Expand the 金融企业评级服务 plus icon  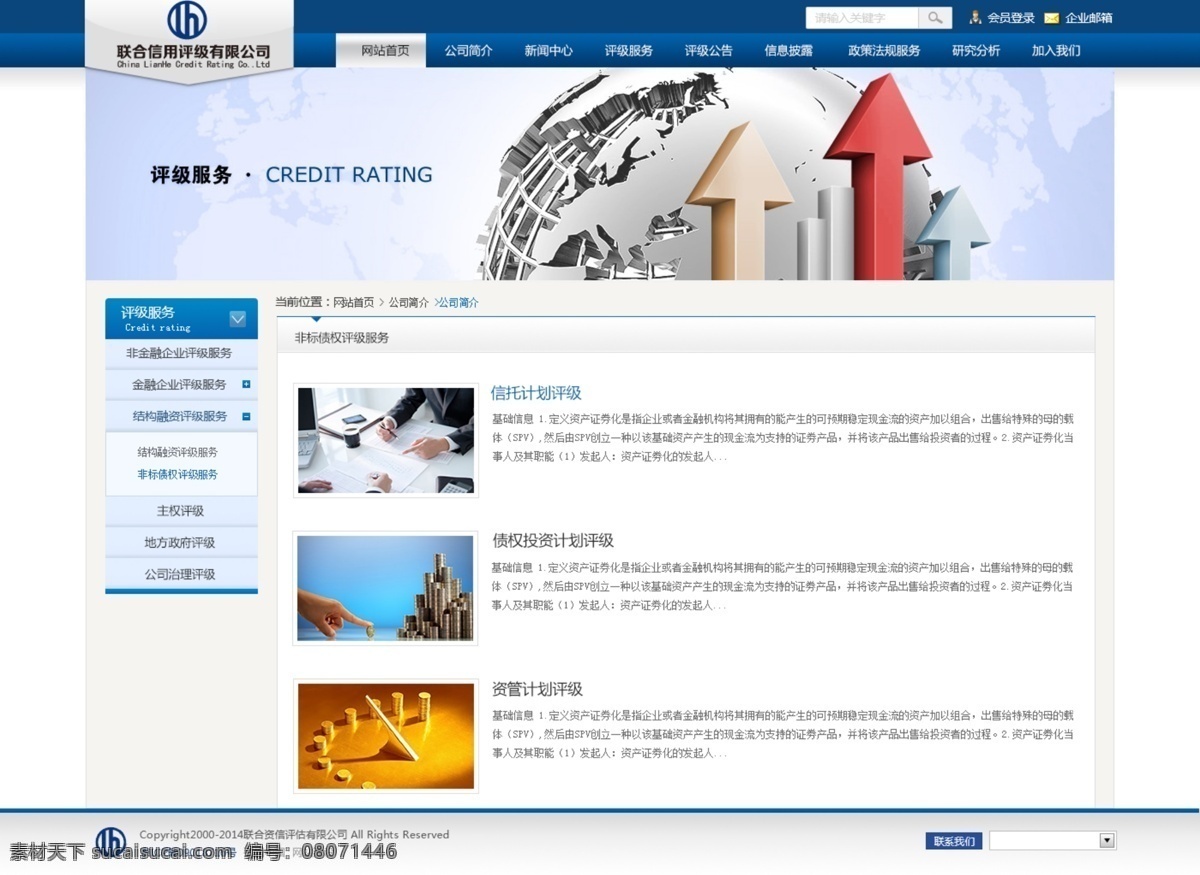tap(246, 384)
